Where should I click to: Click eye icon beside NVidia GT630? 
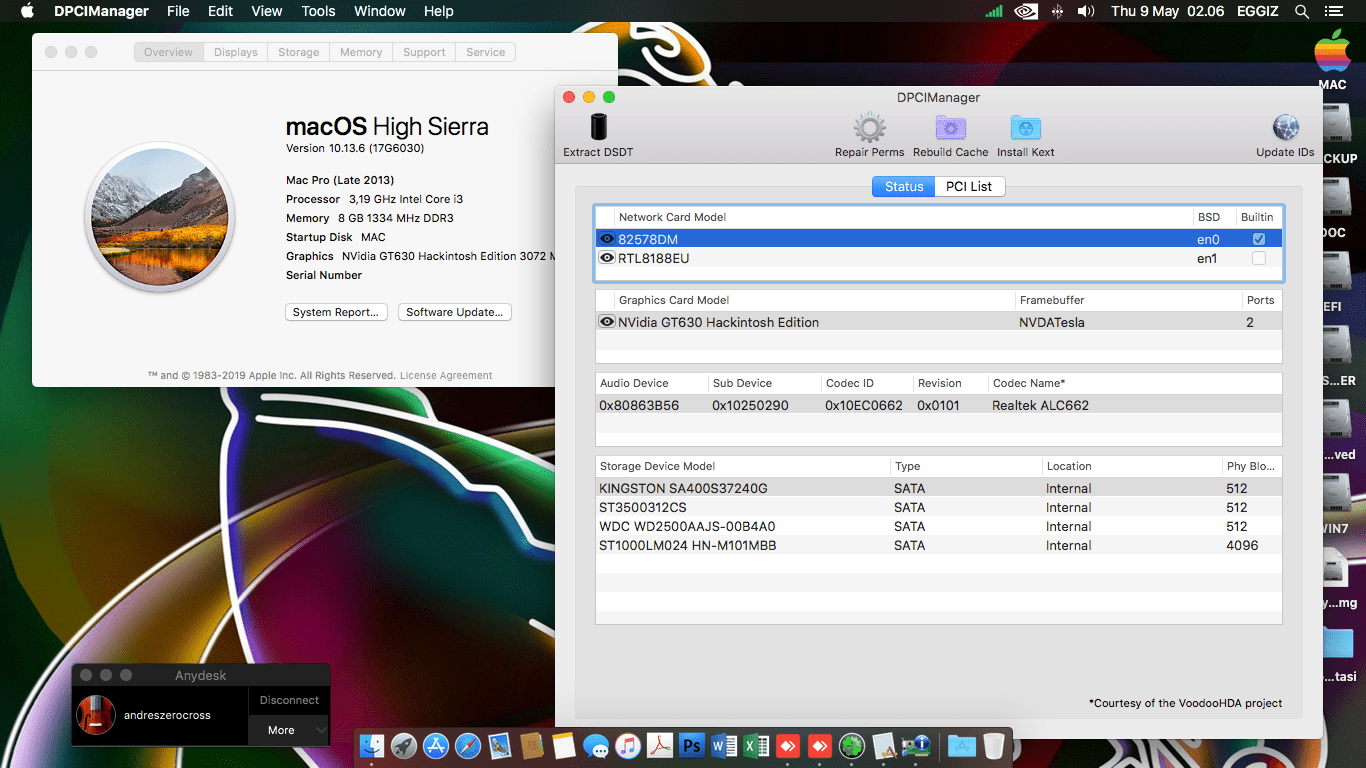(x=607, y=322)
